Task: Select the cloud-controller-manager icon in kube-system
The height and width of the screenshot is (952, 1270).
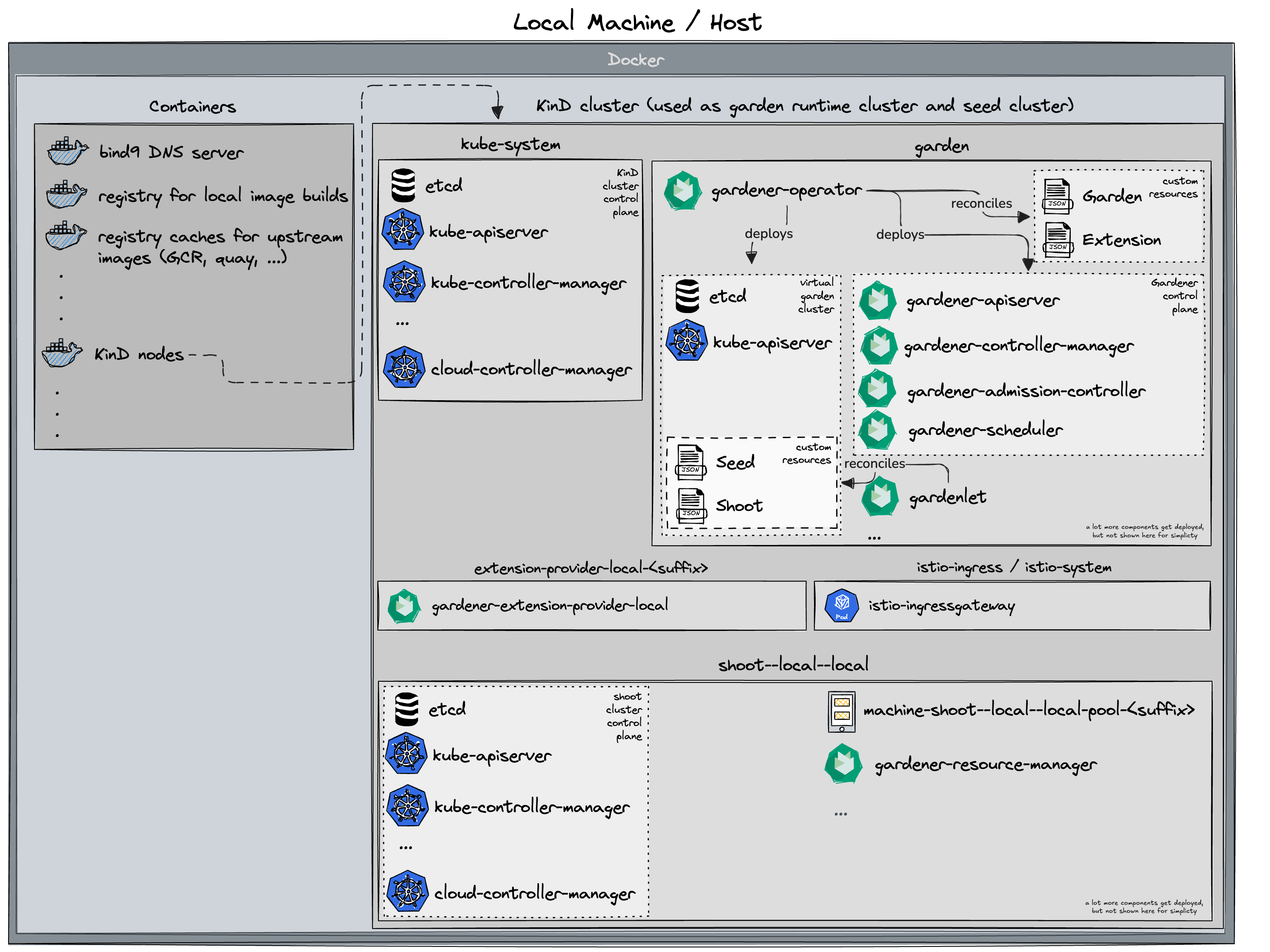Action: point(404,367)
